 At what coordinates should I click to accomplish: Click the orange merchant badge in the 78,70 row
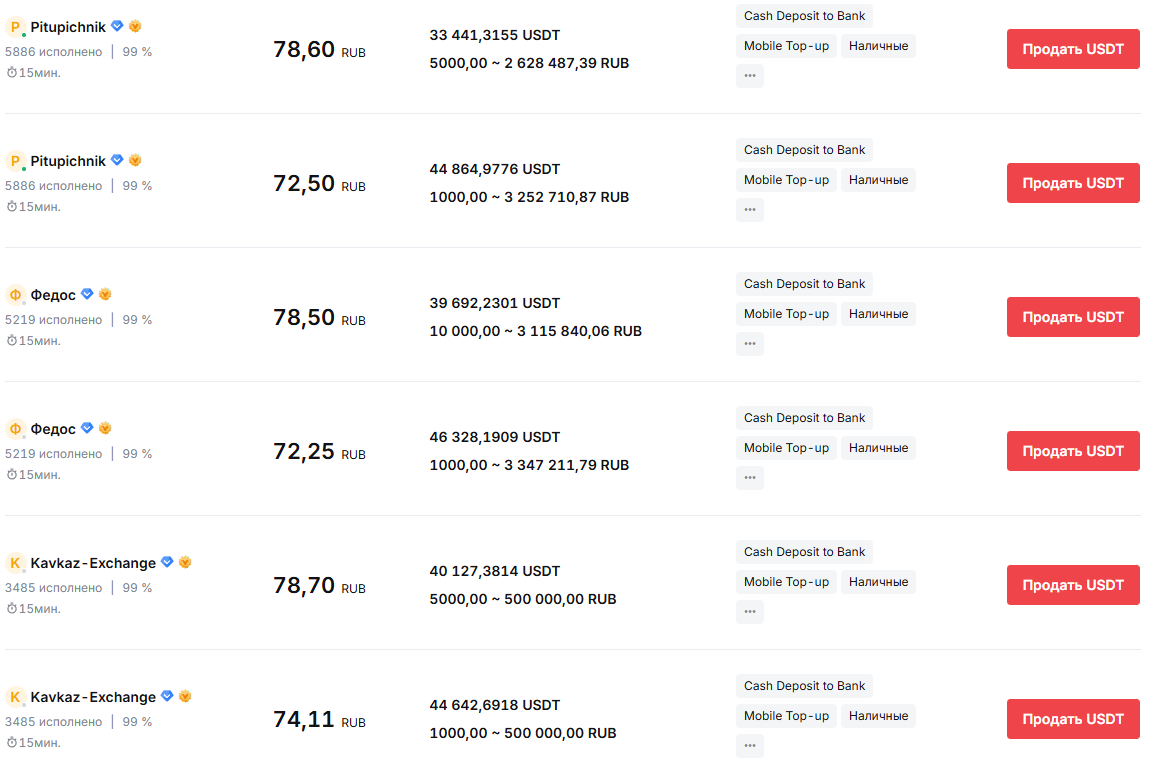coord(185,562)
